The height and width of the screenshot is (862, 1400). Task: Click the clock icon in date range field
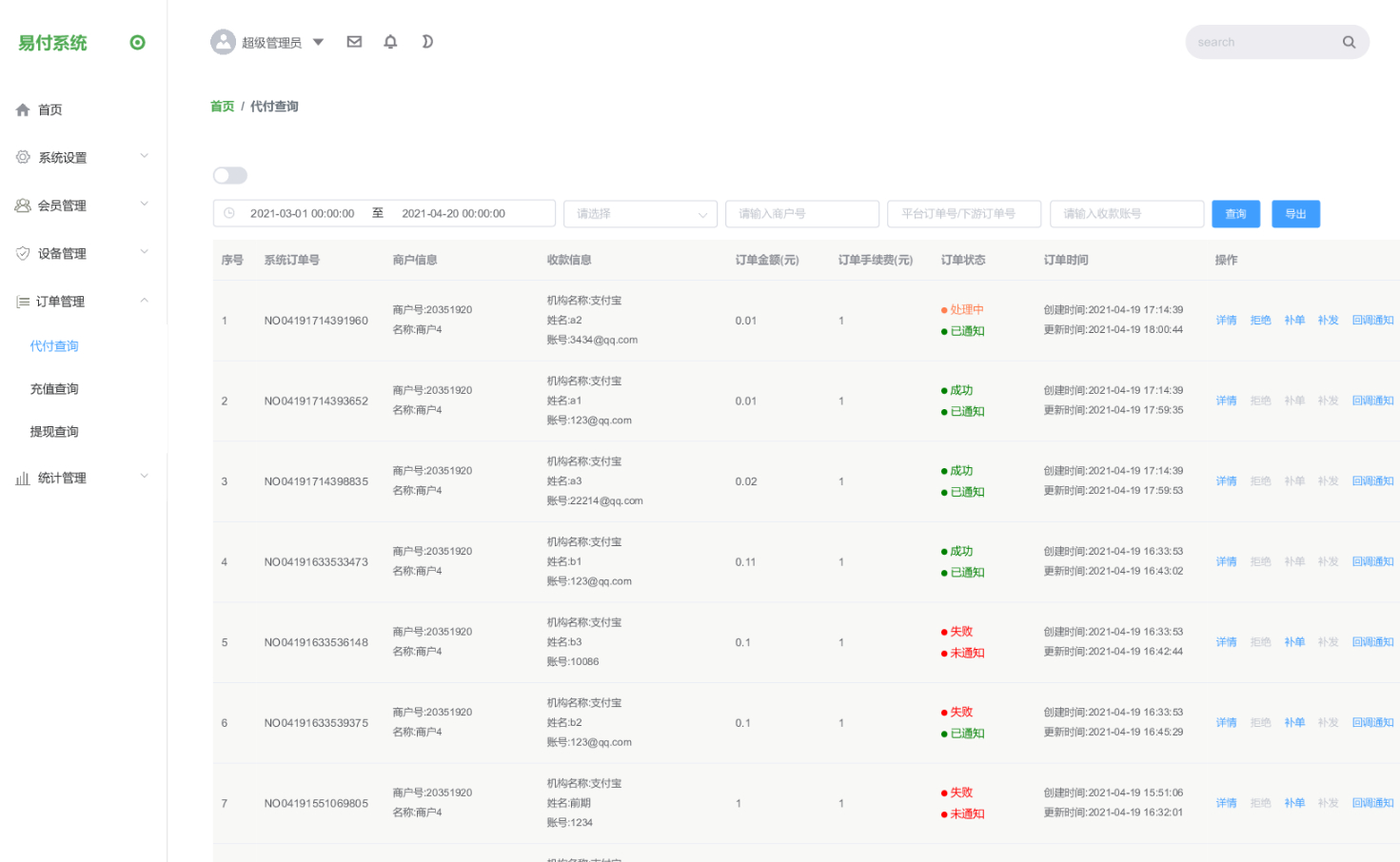pos(229,213)
